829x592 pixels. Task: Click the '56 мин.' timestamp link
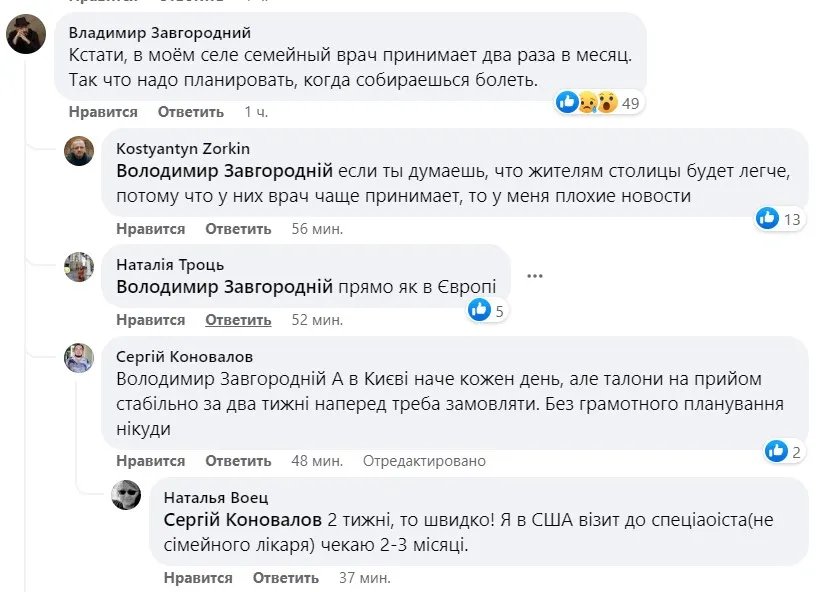click(x=317, y=229)
